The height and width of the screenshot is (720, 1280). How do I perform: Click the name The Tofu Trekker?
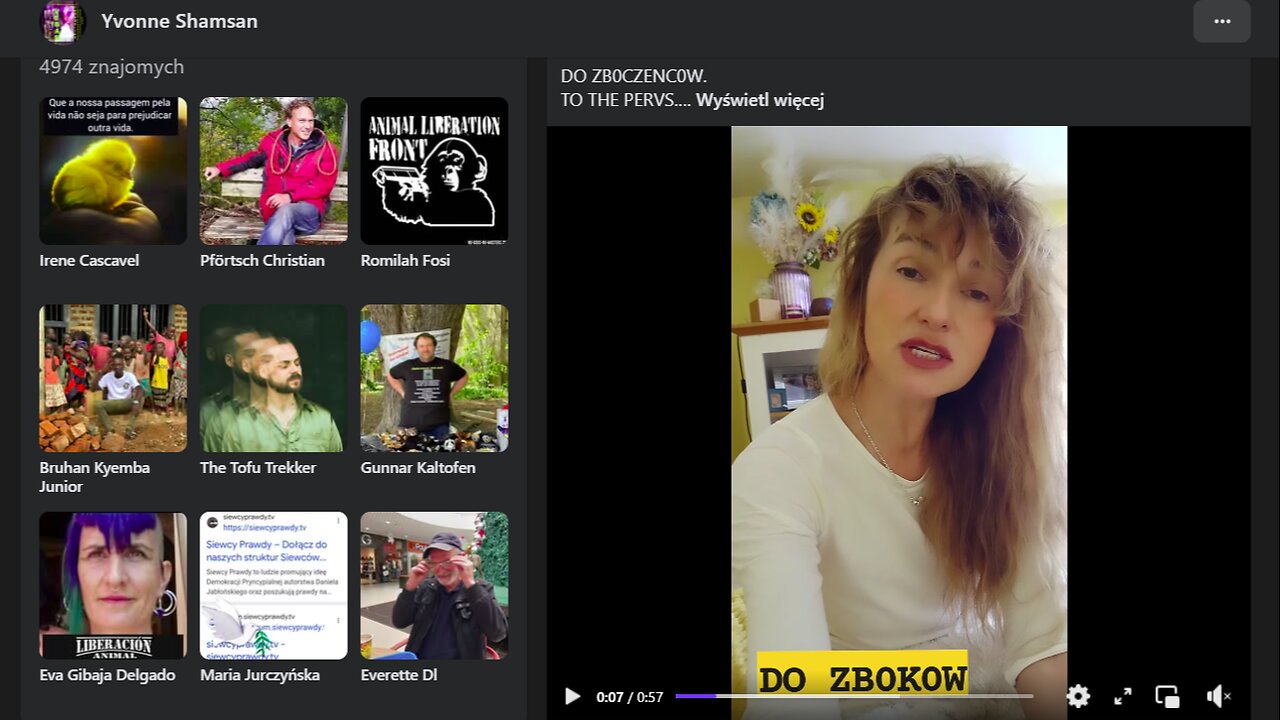pyautogui.click(x=258, y=467)
